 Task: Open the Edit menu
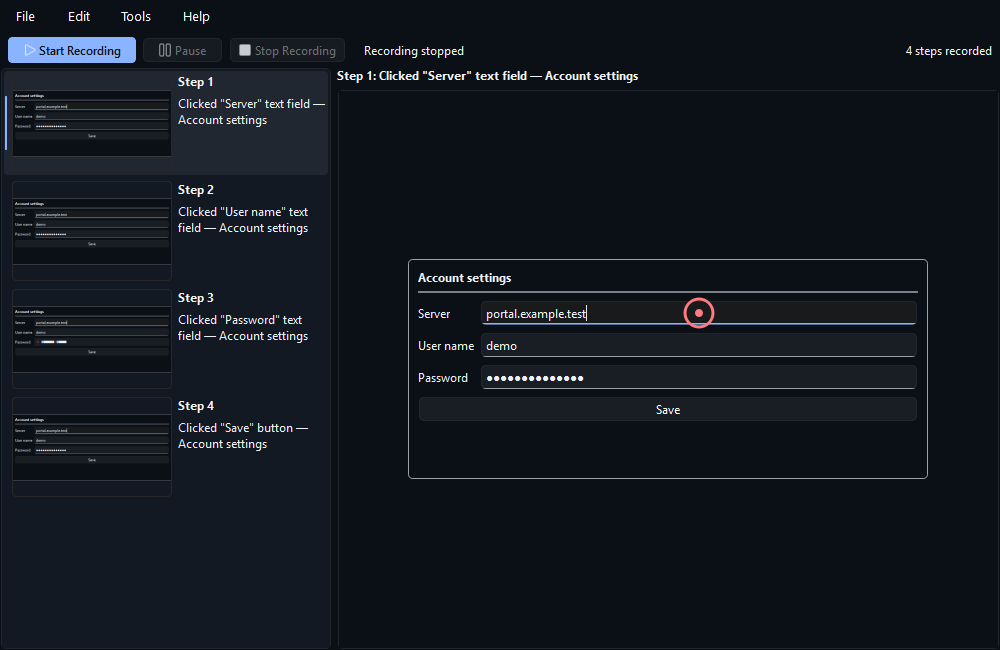[79, 17]
